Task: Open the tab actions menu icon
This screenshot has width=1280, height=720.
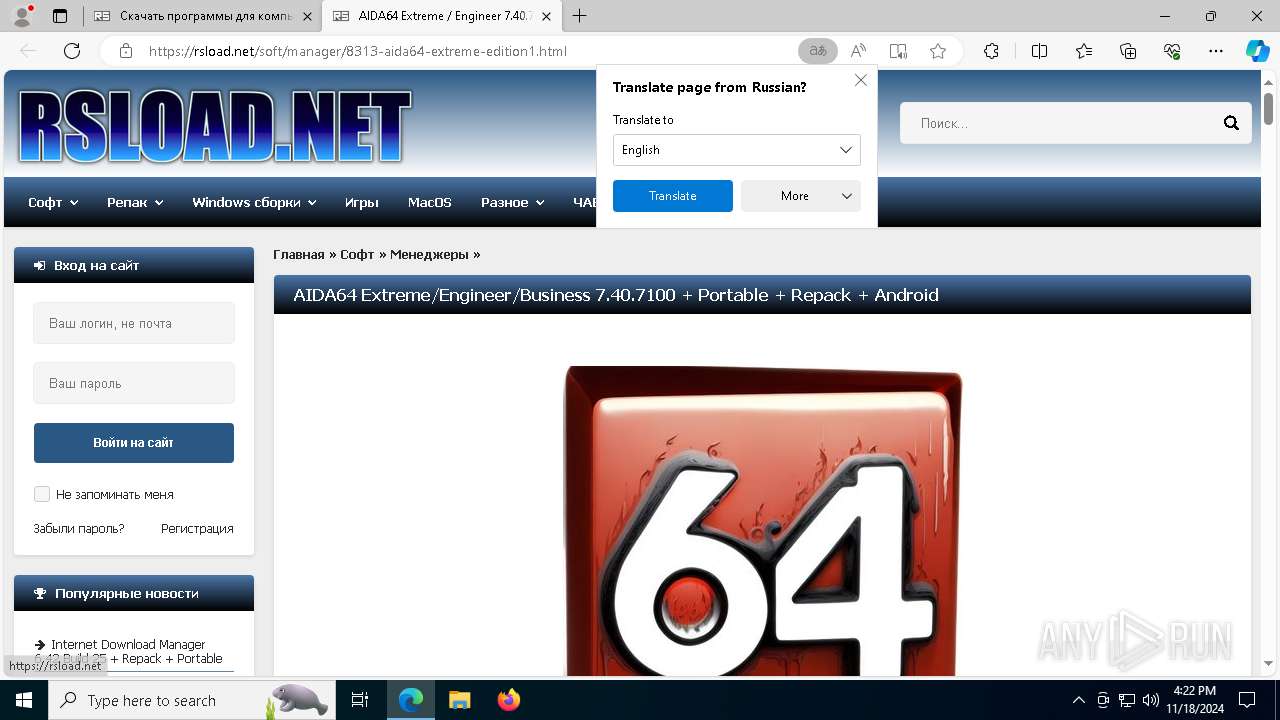Action: pos(60,16)
